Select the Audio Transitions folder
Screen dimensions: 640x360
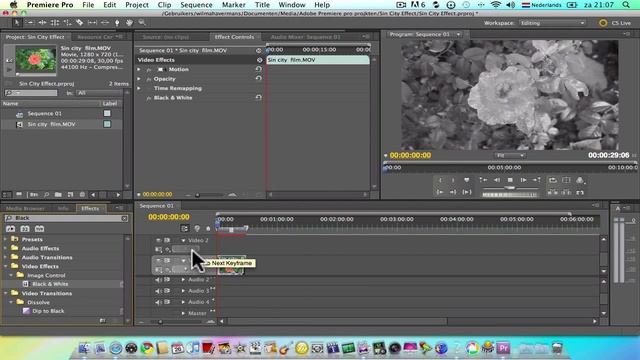coord(47,258)
